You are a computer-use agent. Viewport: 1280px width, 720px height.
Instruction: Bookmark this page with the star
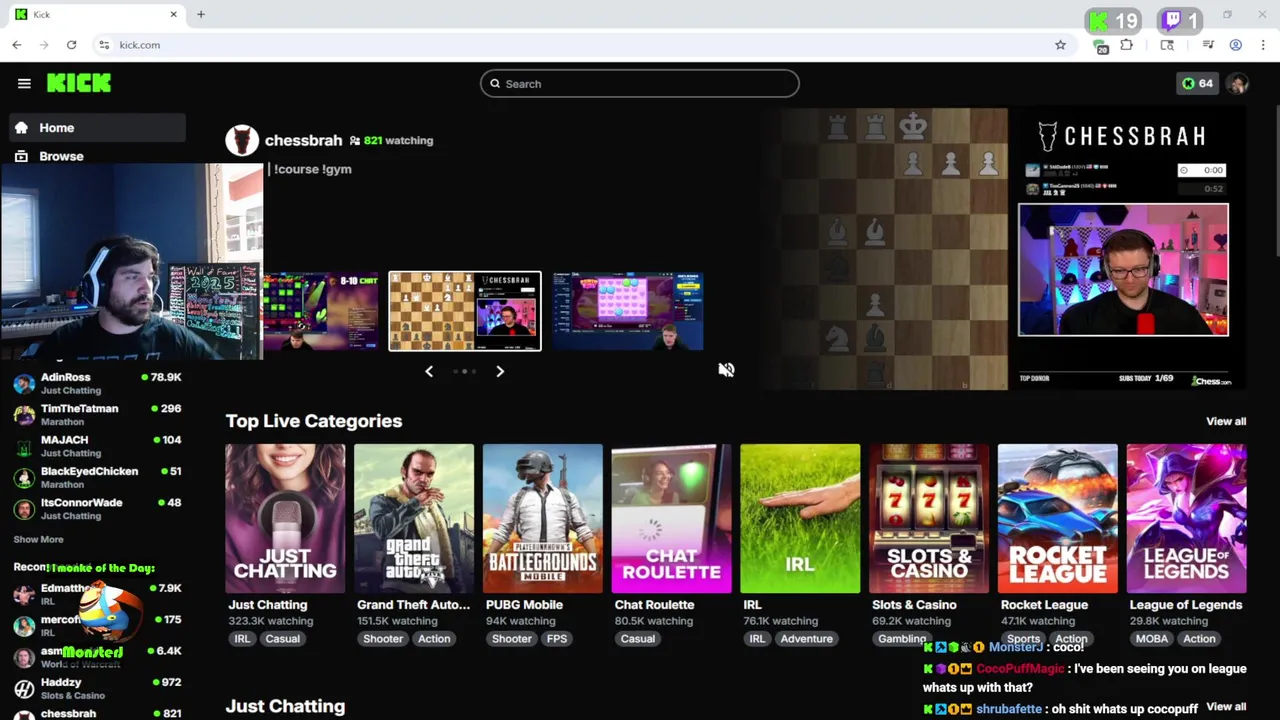1060,45
